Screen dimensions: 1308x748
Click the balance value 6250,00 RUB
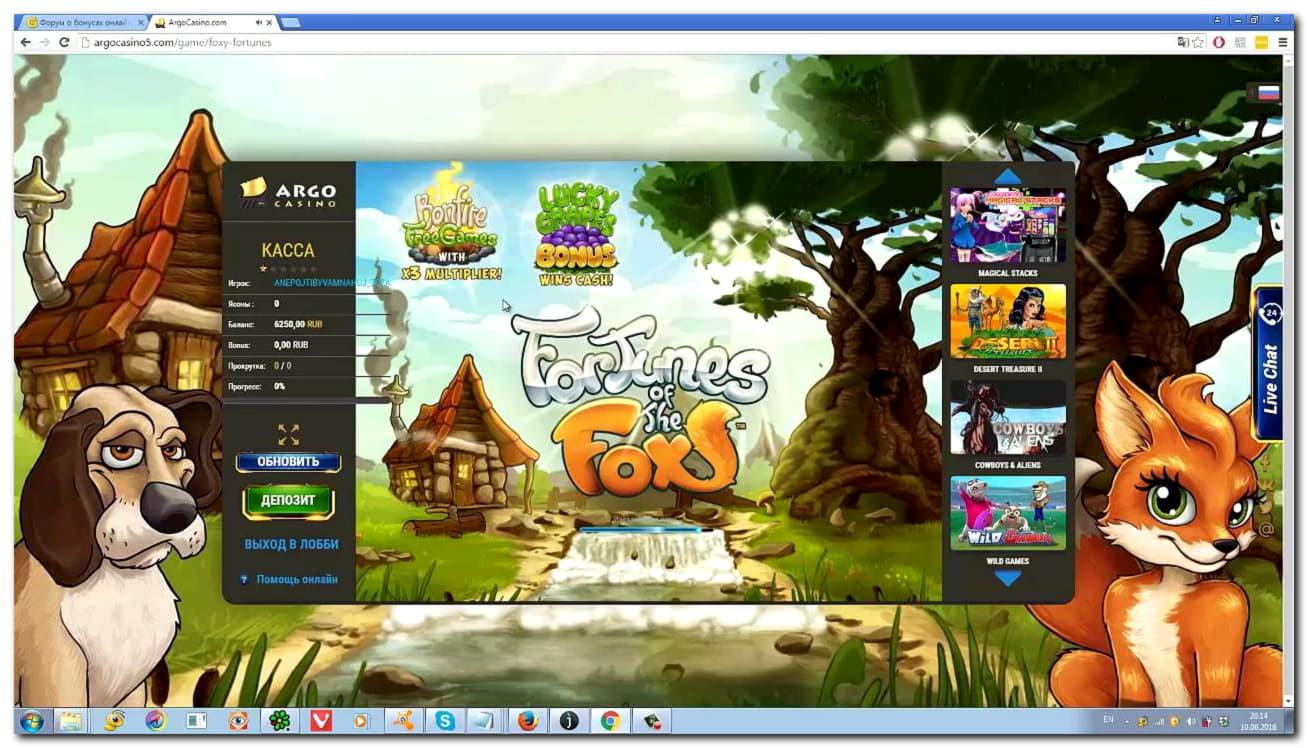297,324
